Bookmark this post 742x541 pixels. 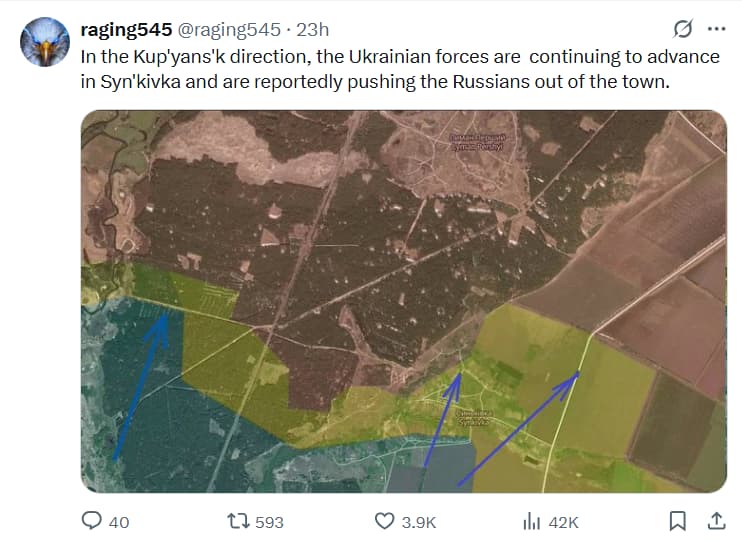pyautogui.click(x=677, y=521)
